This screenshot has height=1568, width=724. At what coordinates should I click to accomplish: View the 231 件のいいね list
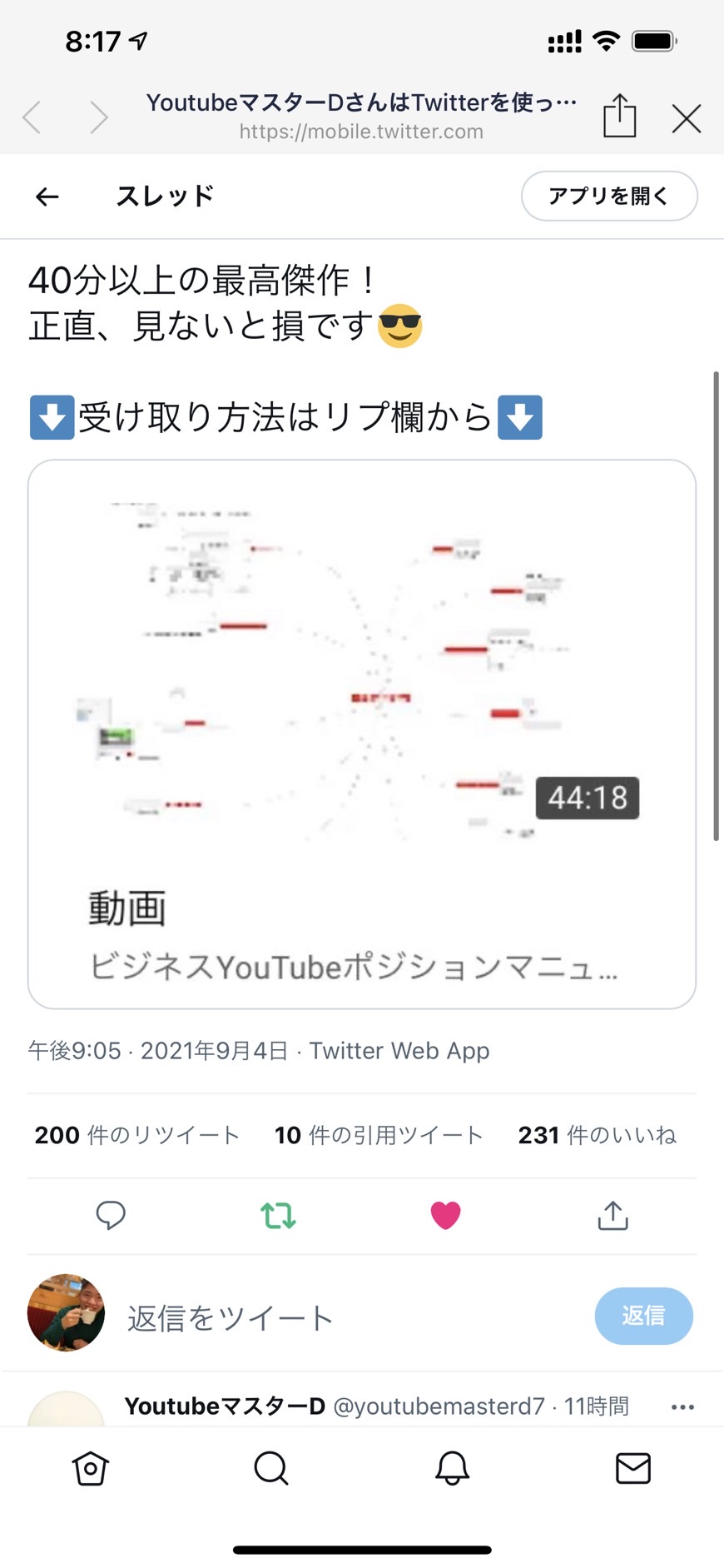(598, 1135)
